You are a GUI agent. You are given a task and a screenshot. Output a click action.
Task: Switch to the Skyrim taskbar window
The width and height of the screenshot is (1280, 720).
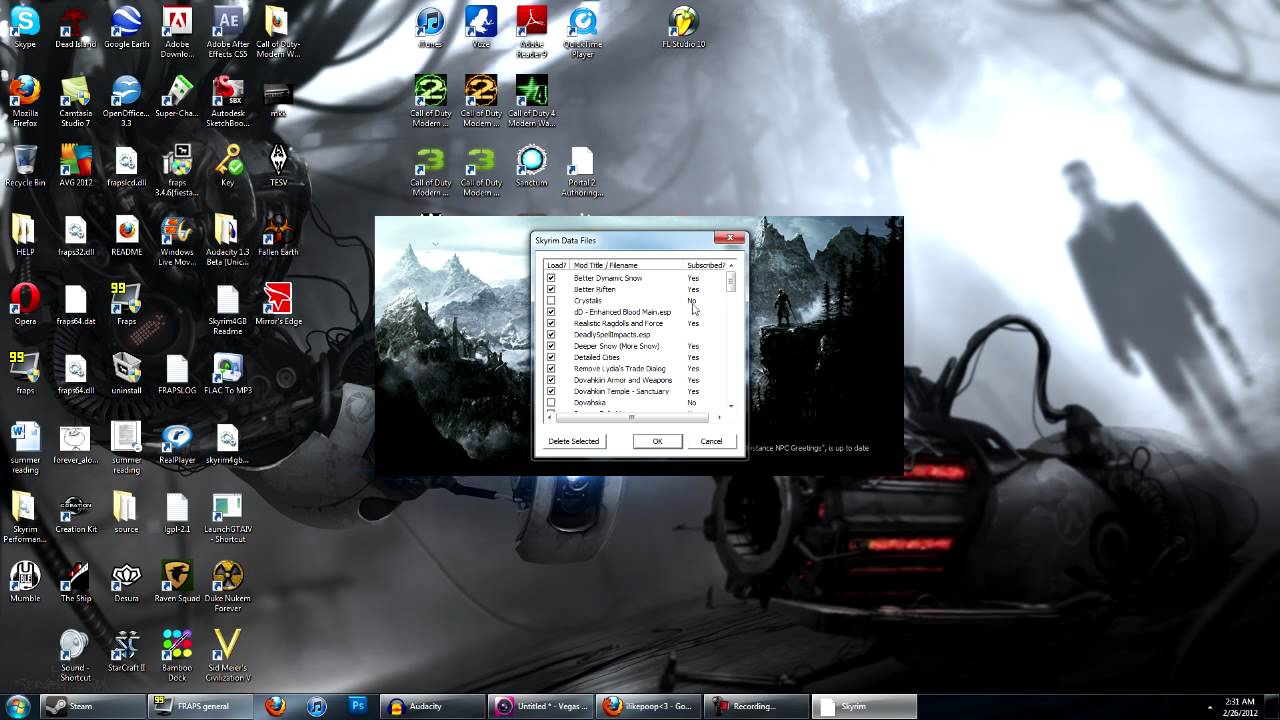(x=862, y=706)
